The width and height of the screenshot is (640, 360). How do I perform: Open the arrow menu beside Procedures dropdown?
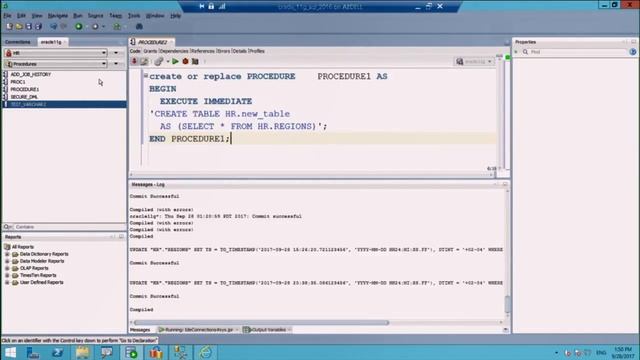pyautogui.click(x=116, y=64)
